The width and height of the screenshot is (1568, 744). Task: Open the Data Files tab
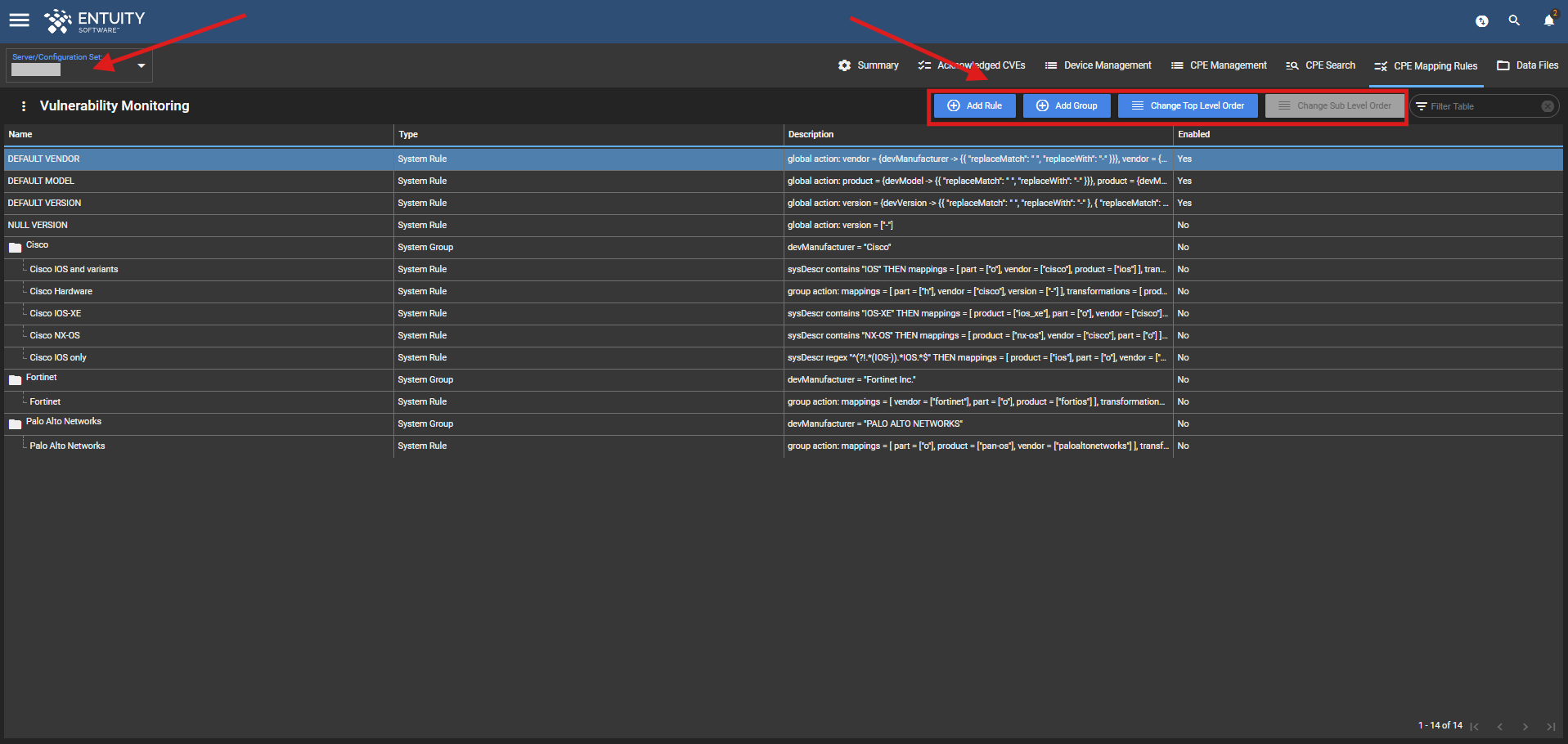(x=1528, y=65)
